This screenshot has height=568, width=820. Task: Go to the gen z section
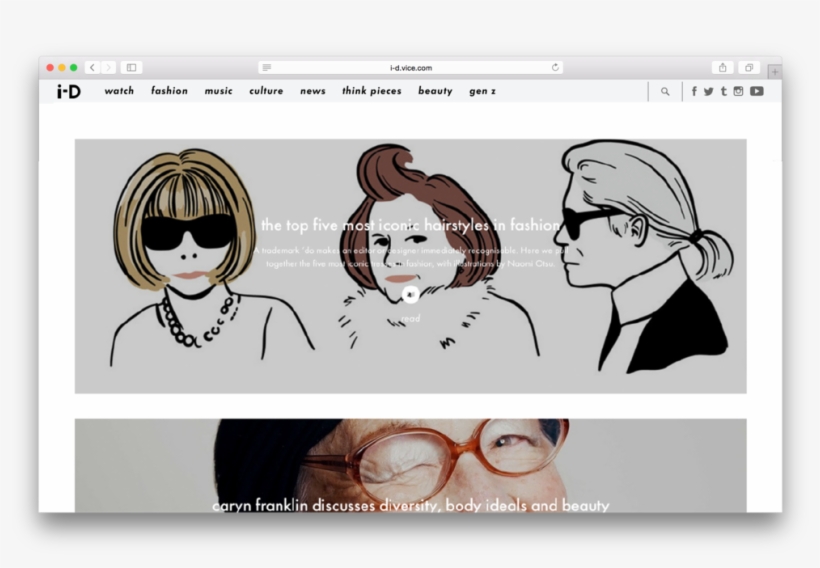(482, 91)
